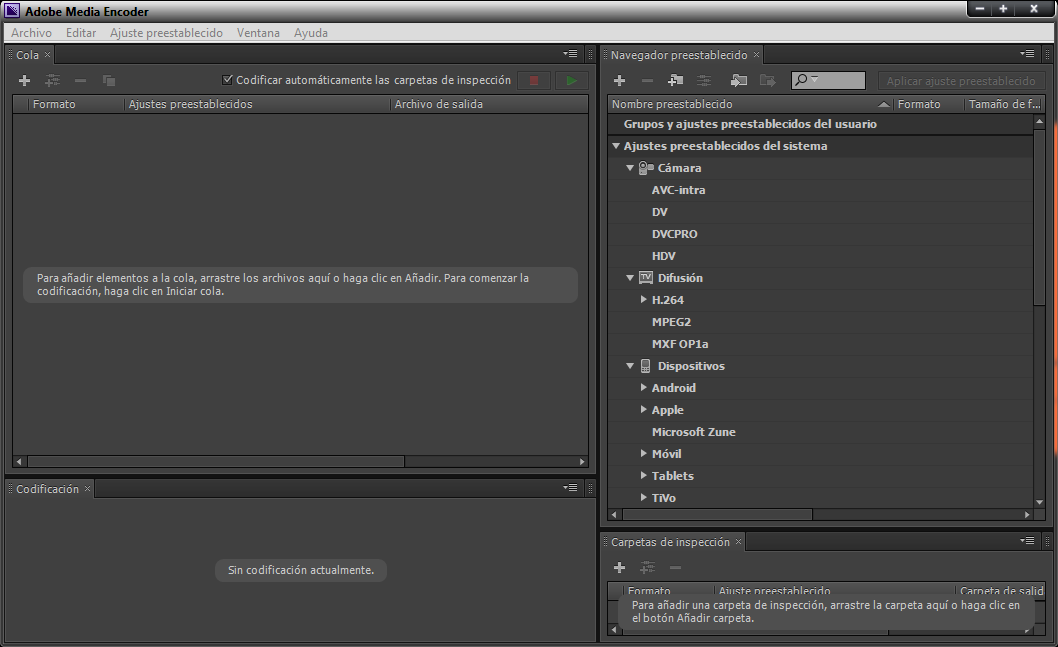Open Carpetas de inspección panel flyout menu
The image size is (1058, 647).
pyautogui.click(x=1027, y=540)
